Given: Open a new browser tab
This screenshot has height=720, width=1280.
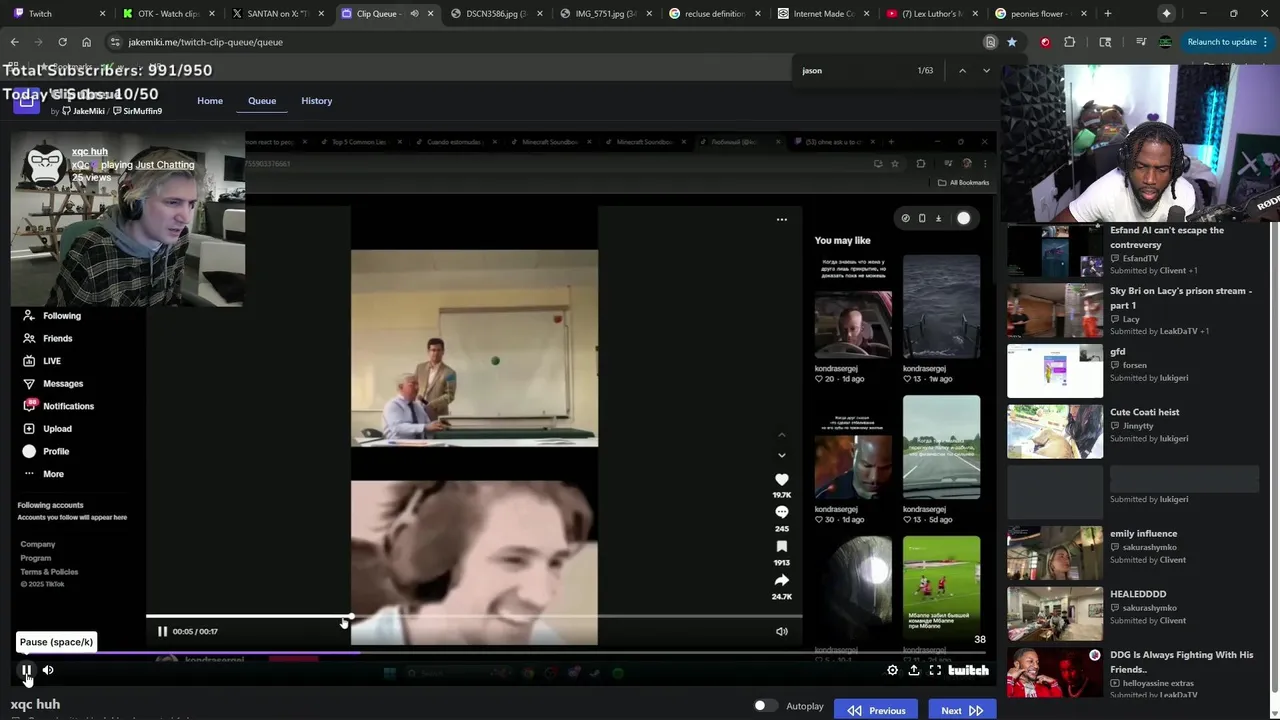Looking at the screenshot, I should [x=1107, y=14].
